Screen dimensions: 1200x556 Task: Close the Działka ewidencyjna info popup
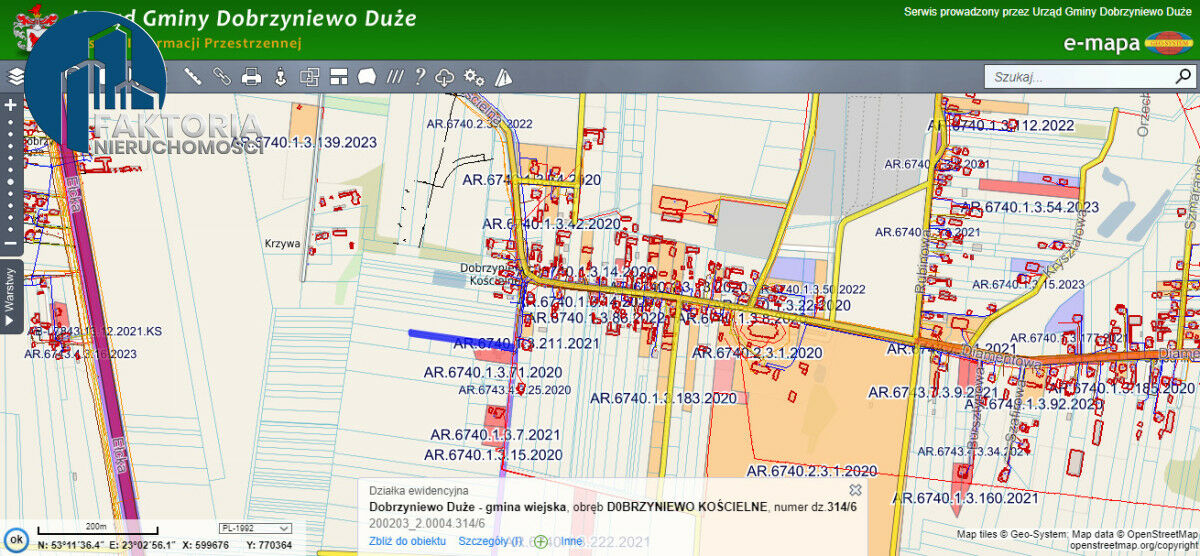[855, 490]
